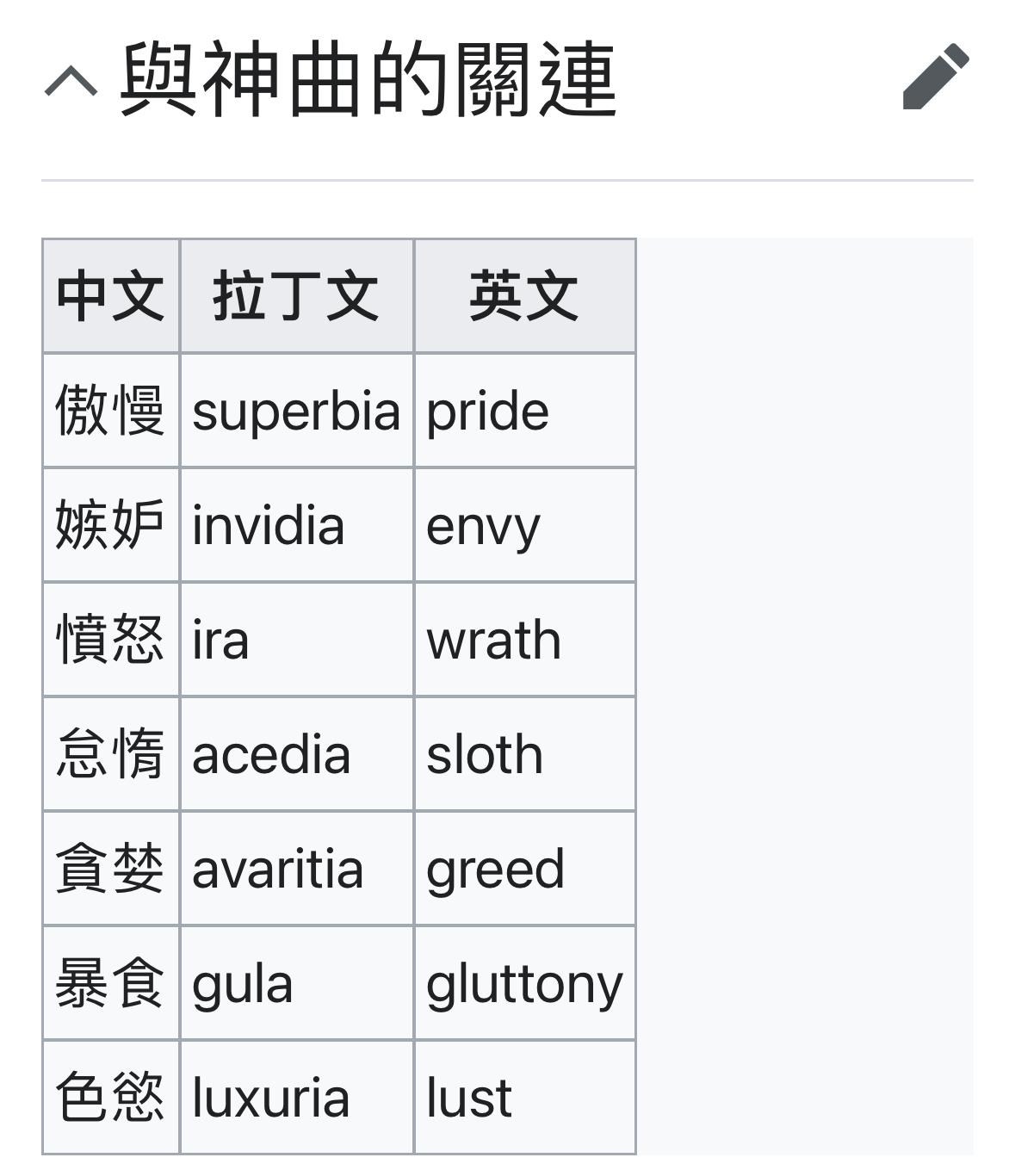
Task: Click the invidia cell
Action: (297, 525)
